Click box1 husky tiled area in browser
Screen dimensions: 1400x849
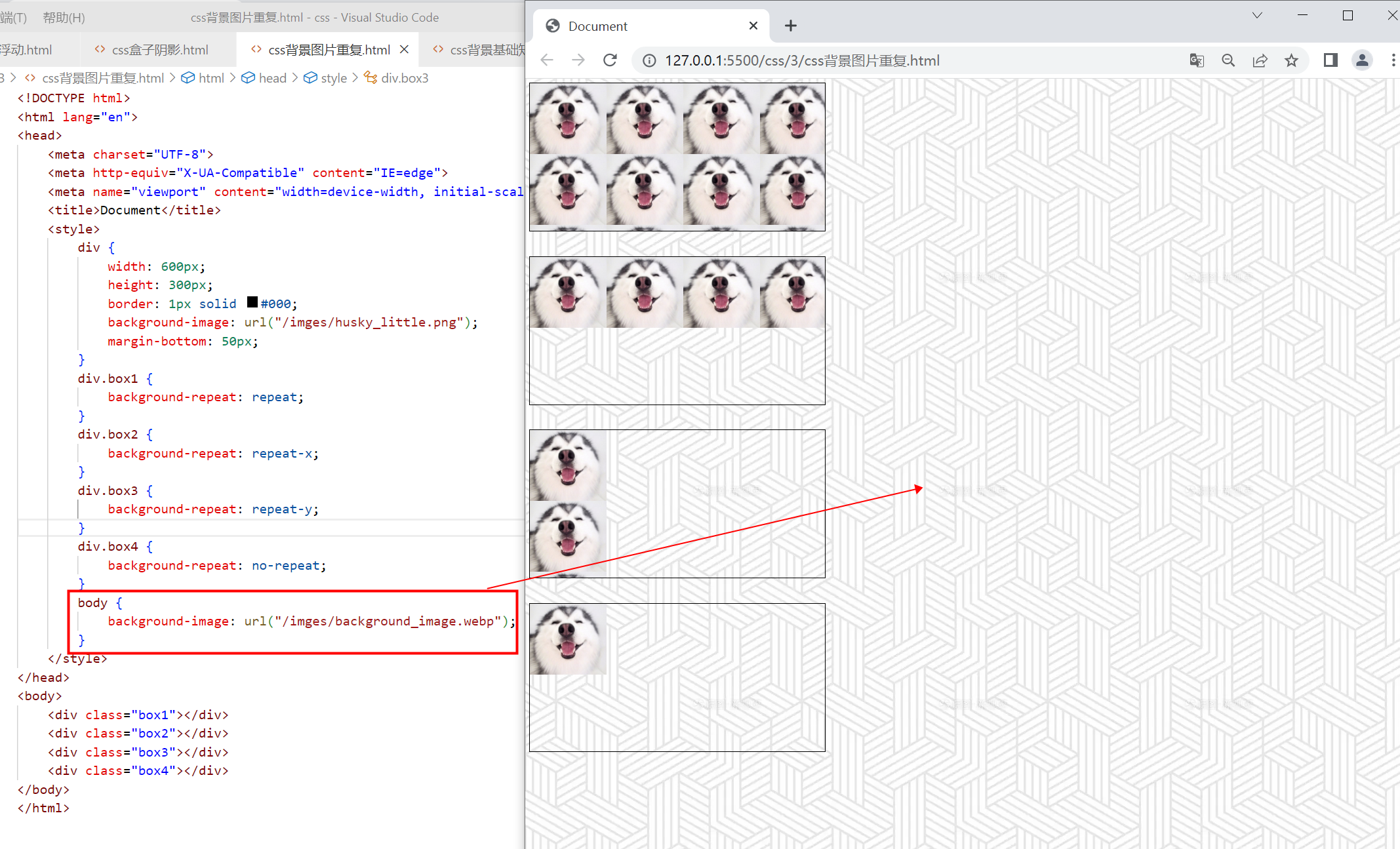click(677, 157)
